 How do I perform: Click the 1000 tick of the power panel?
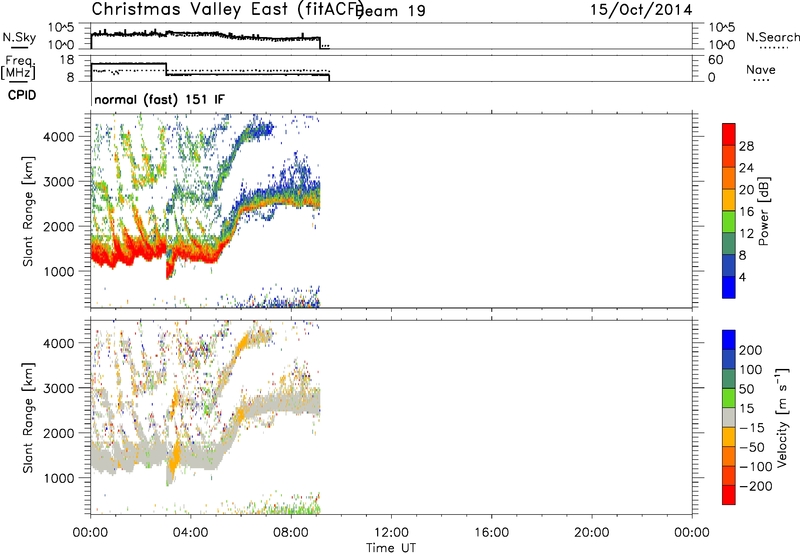(59, 271)
